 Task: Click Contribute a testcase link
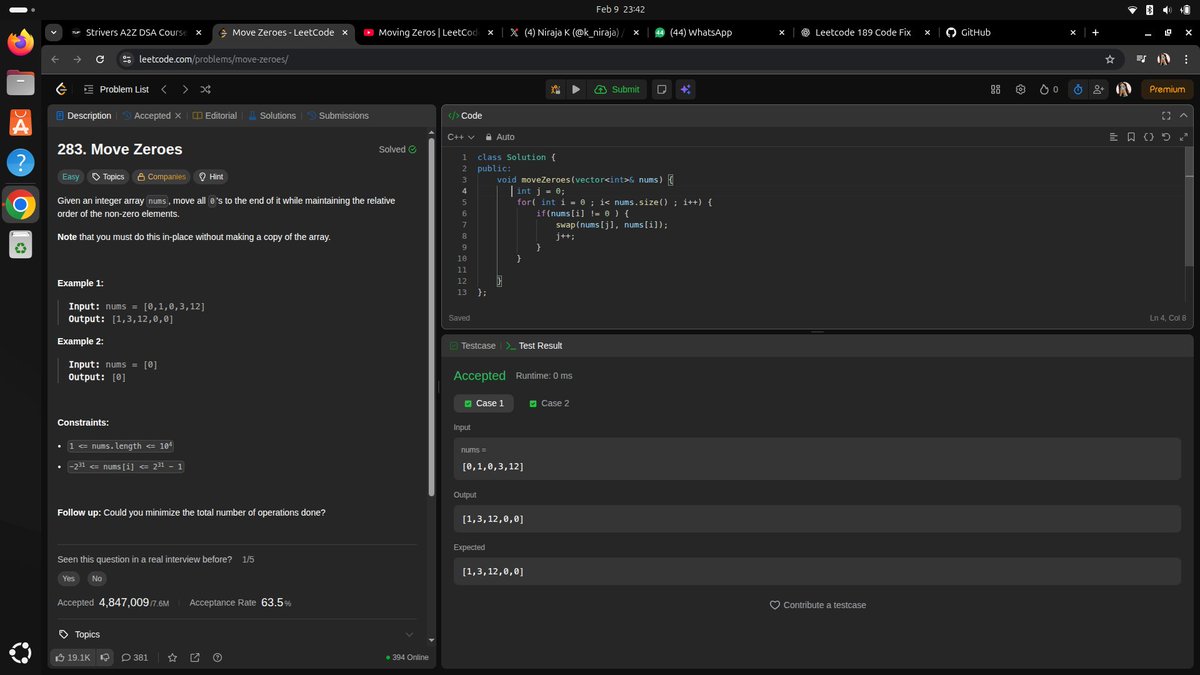(x=817, y=605)
